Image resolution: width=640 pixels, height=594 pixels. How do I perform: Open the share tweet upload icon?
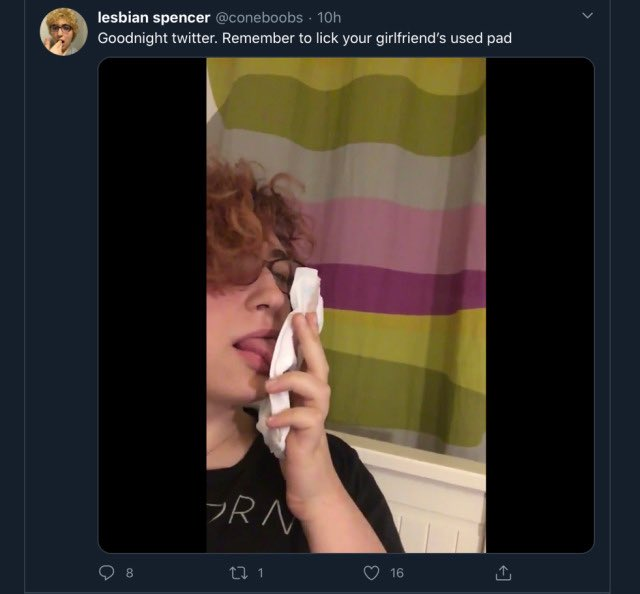click(x=503, y=573)
